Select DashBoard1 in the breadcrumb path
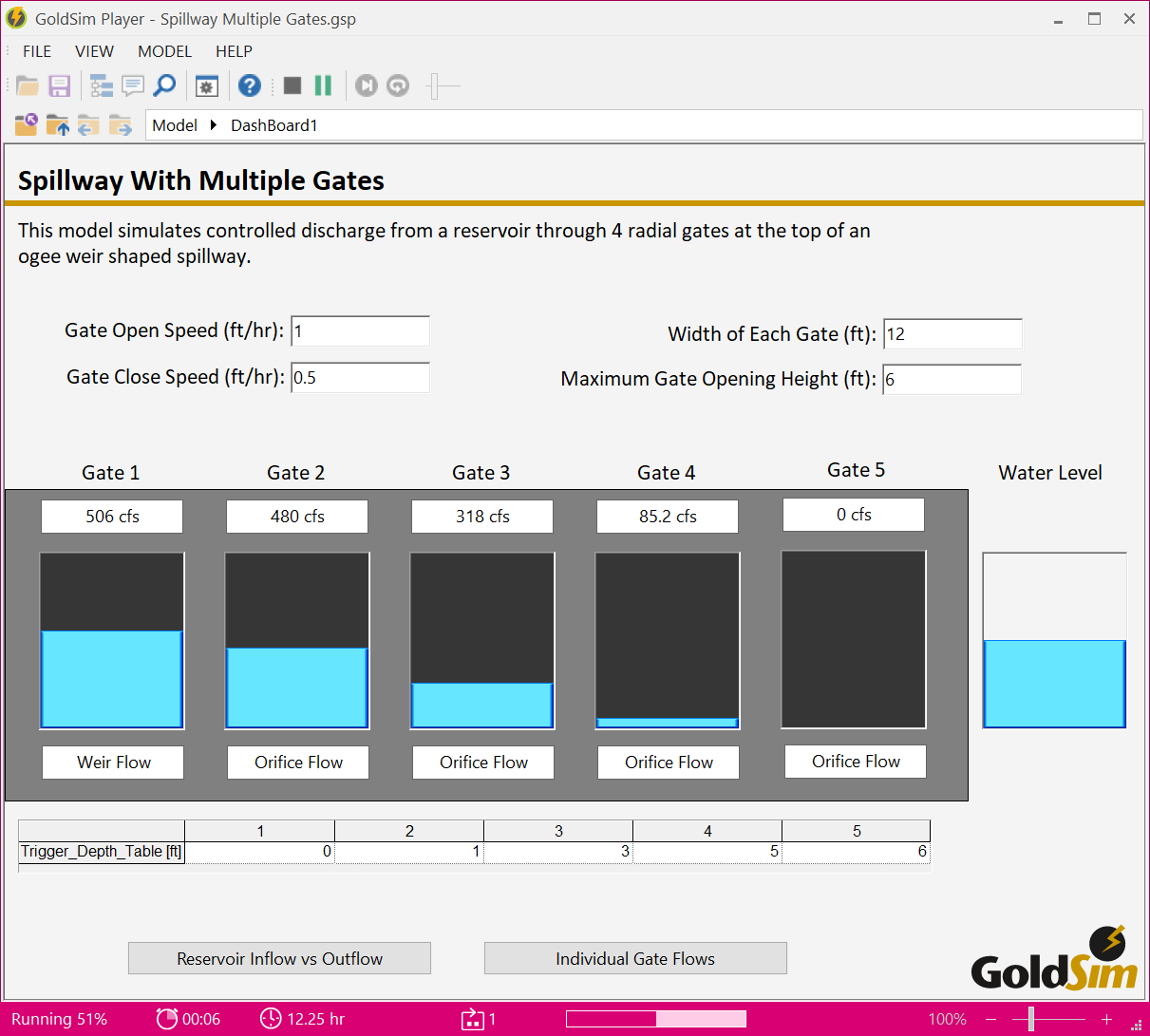The height and width of the screenshot is (1036, 1150). 274,125
